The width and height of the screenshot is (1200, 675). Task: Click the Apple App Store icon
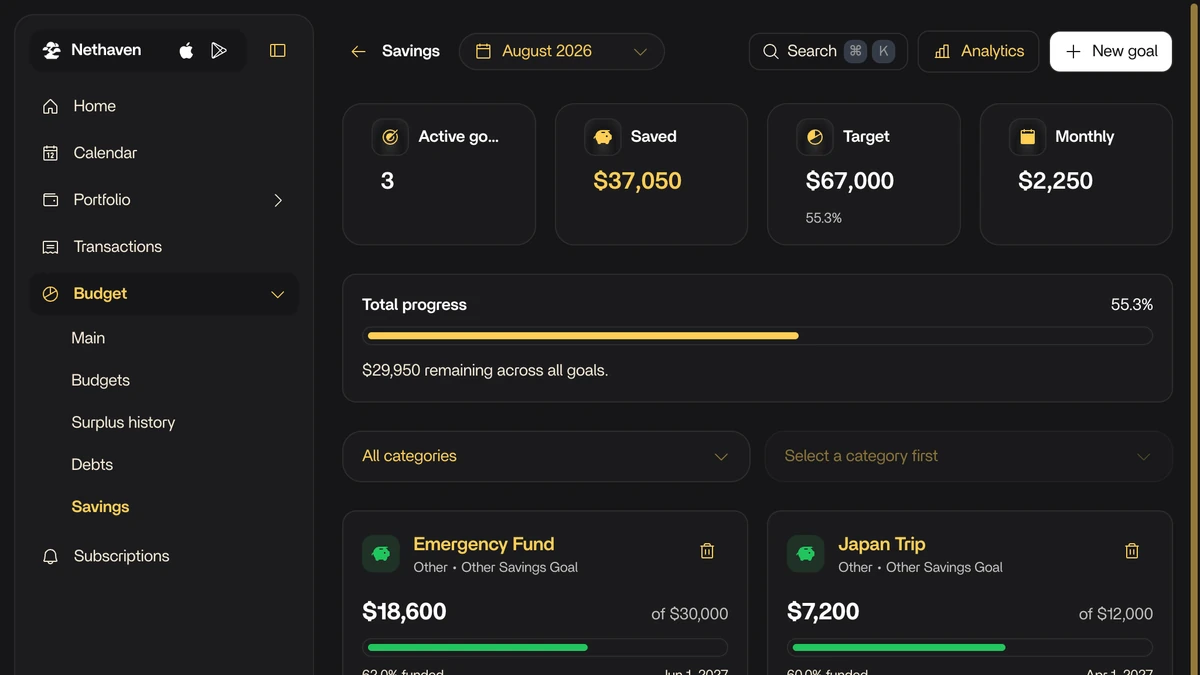coord(186,51)
